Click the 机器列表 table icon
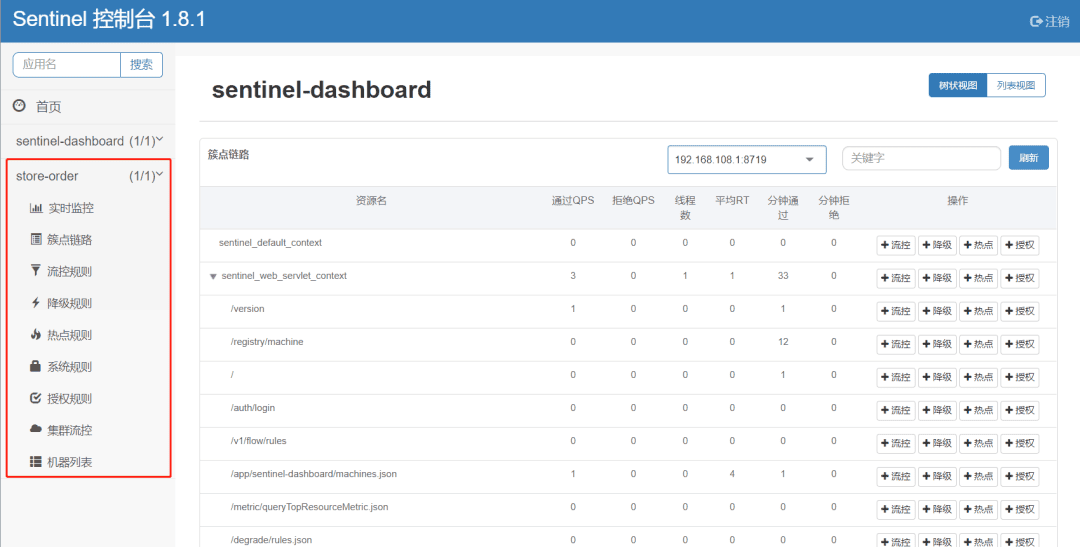The image size is (1080, 547). (37, 462)
